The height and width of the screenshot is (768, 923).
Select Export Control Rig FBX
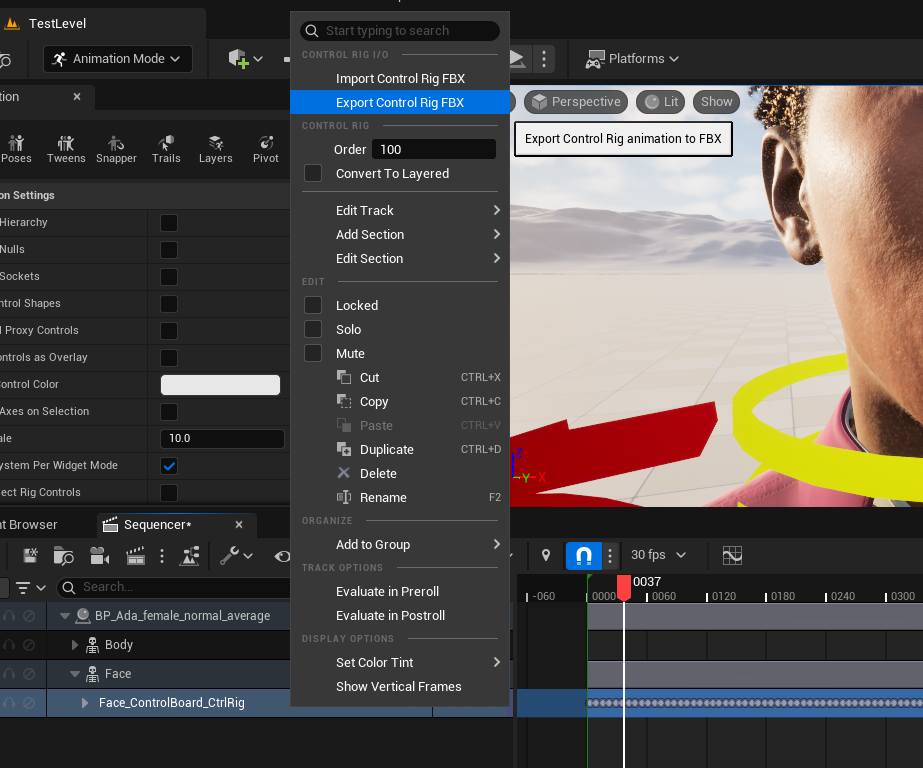tap(399, 102)
